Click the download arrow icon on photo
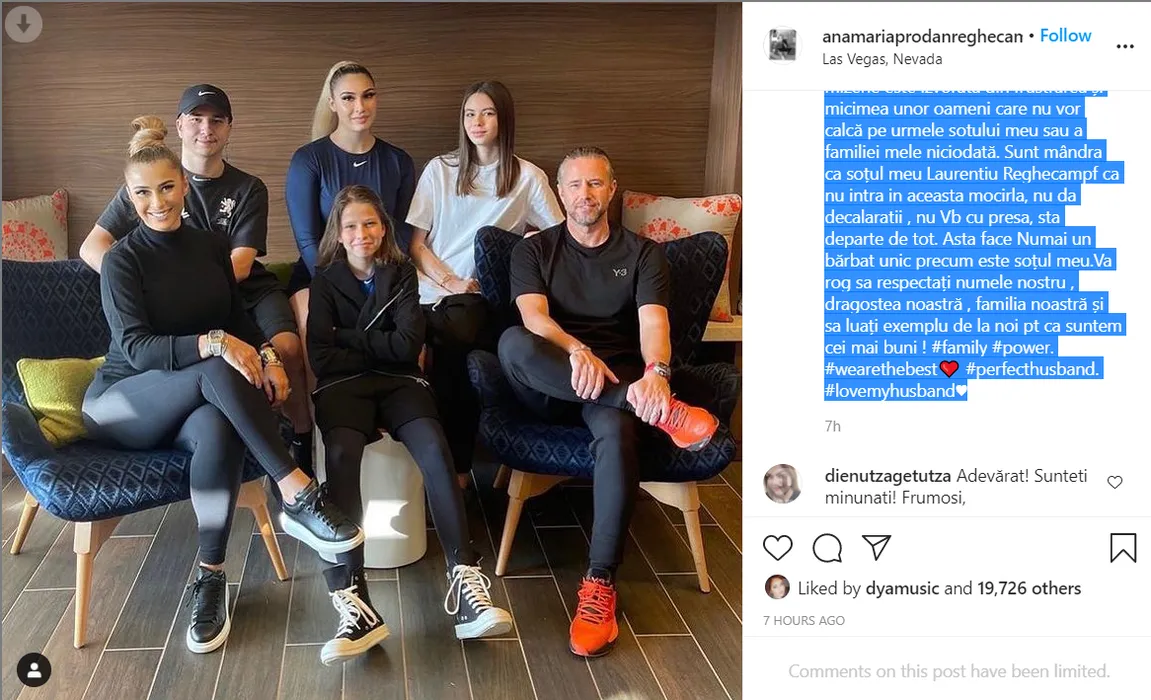Screen dimensions: 1151x700 [x=23, y=23]
